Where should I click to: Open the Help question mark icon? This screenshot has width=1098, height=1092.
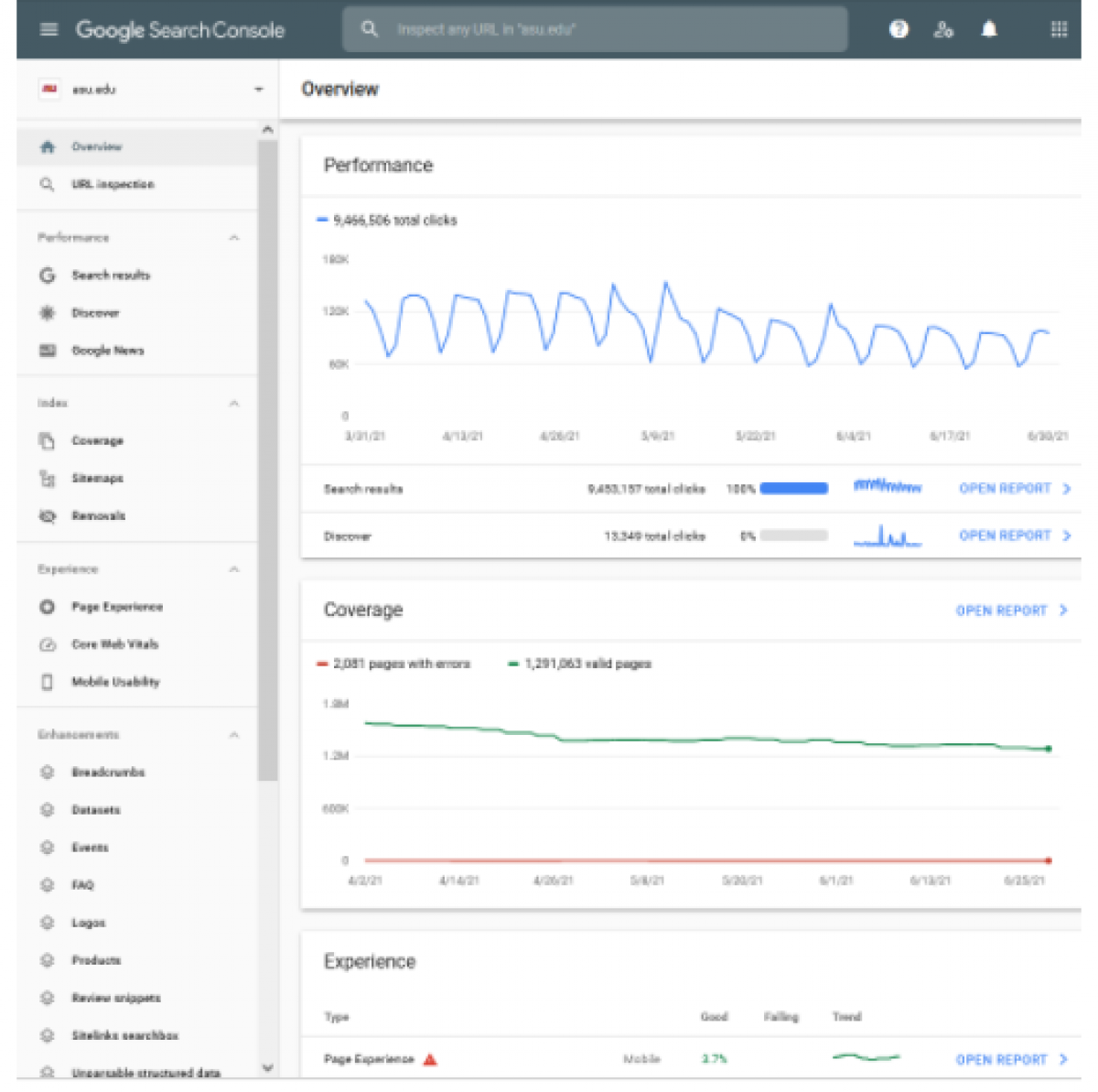(899, 29)
